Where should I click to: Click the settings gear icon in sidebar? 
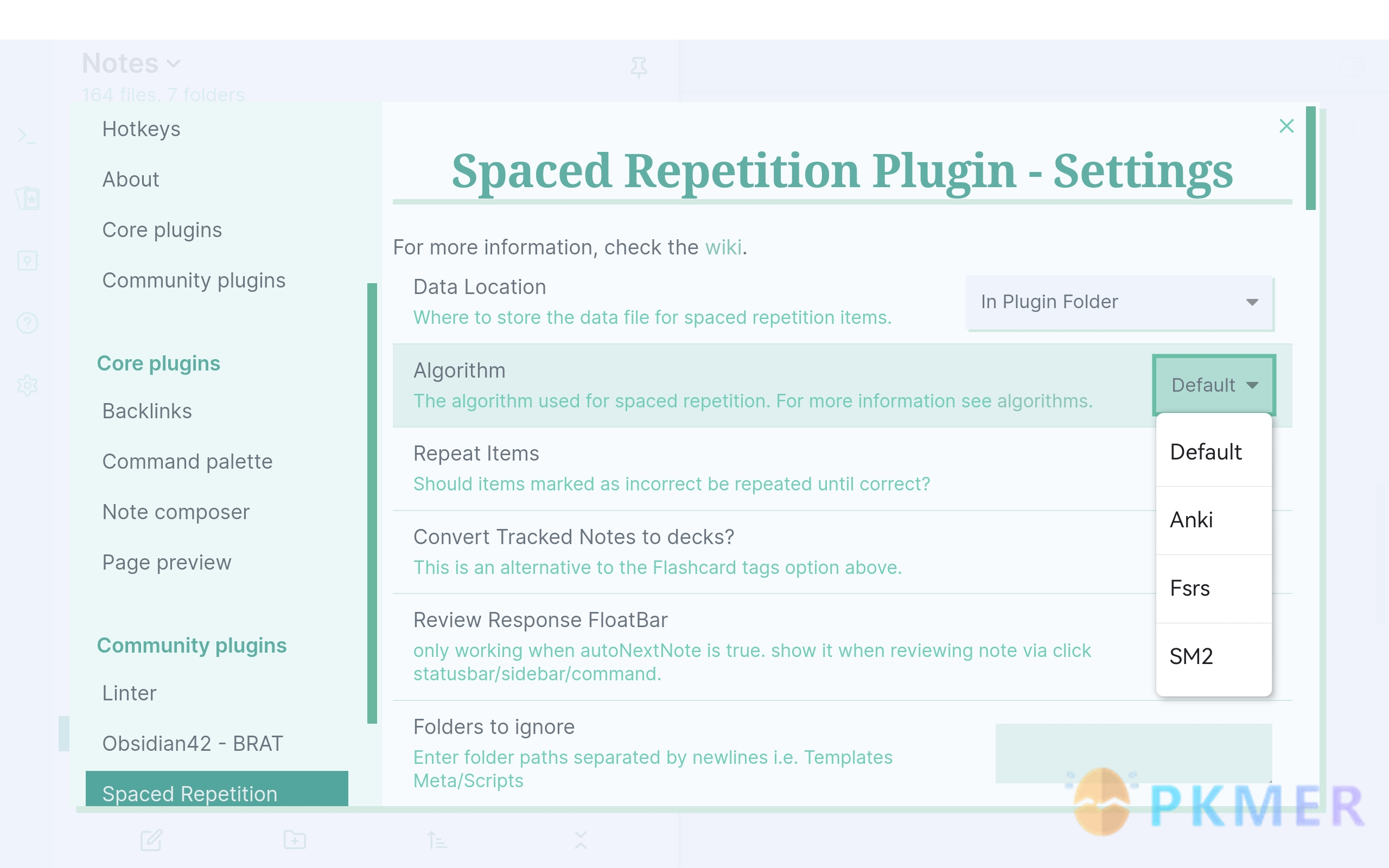pos(27,384)
